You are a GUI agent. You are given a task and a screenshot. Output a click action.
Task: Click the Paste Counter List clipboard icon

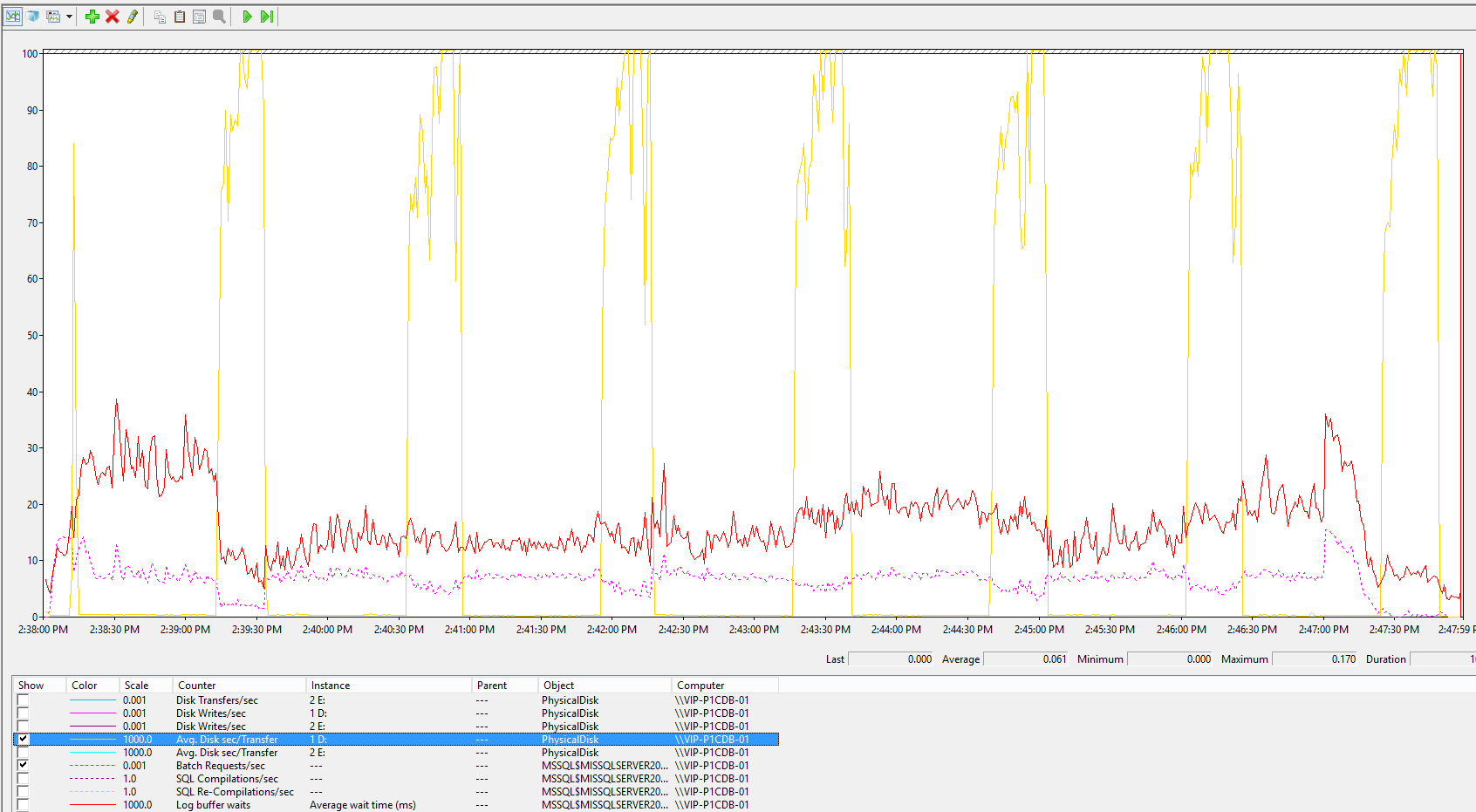click(180, 17)
